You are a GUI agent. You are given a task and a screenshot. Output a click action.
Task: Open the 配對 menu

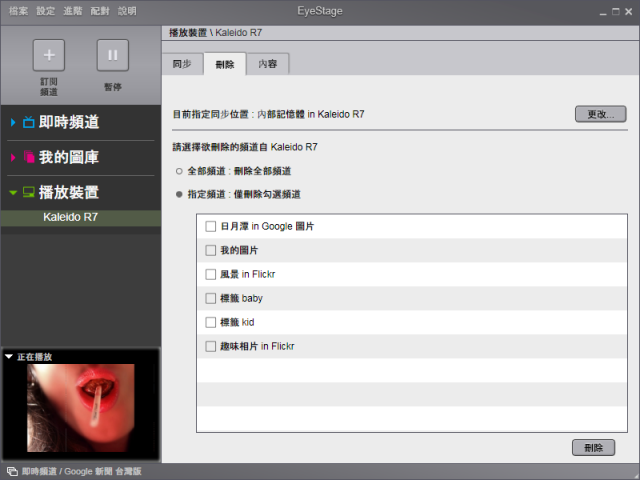point(100,11)
